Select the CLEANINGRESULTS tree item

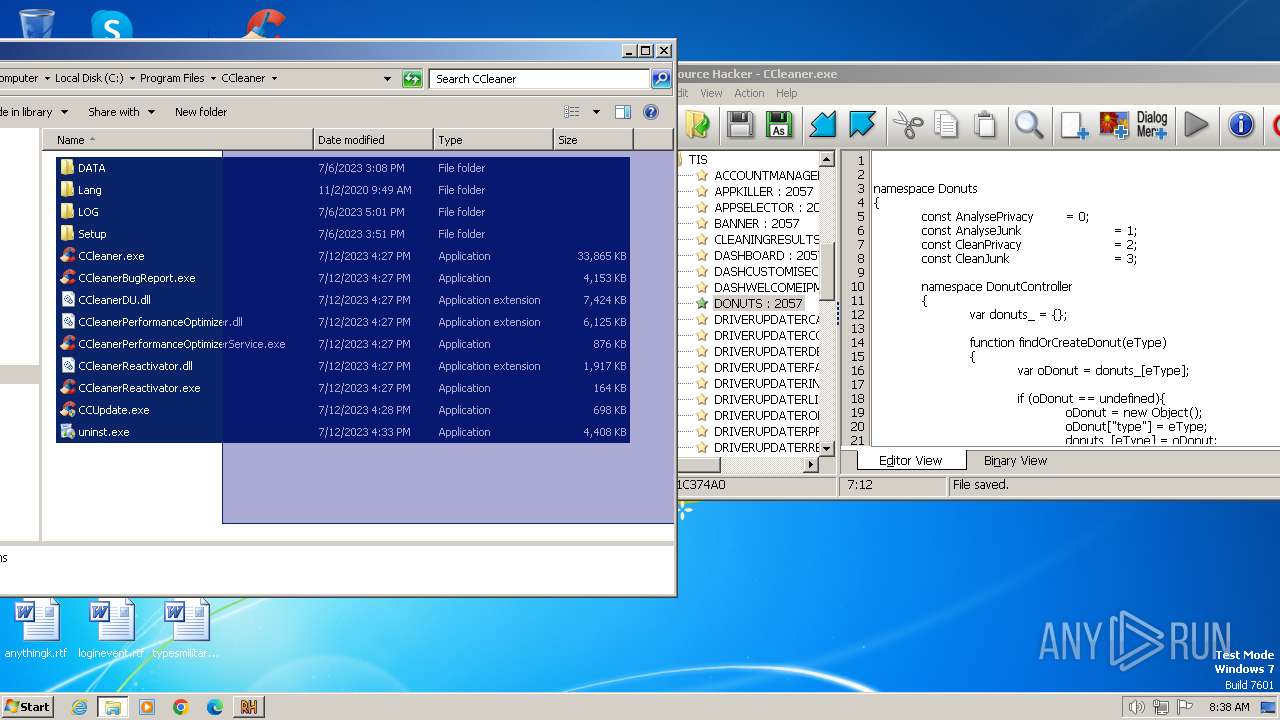(x=765, y=239)
